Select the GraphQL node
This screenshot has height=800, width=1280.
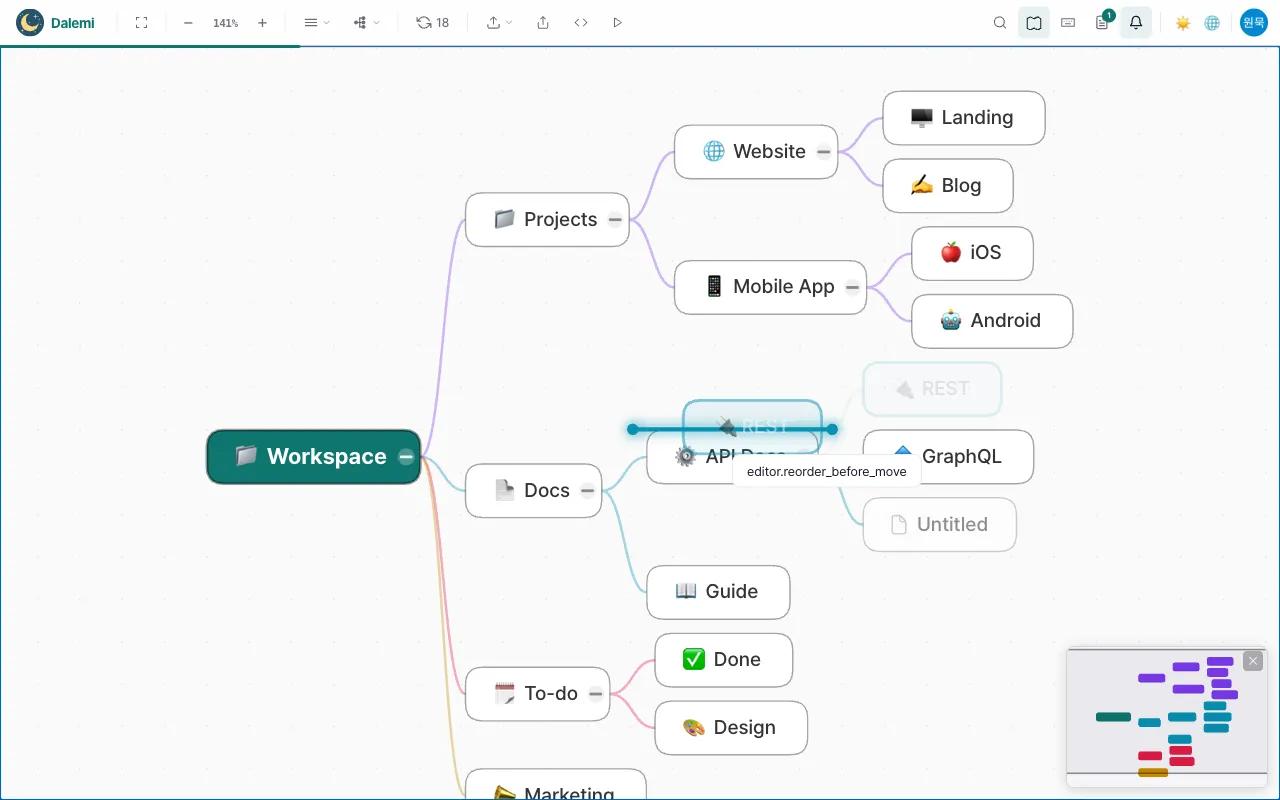(948, 457)
